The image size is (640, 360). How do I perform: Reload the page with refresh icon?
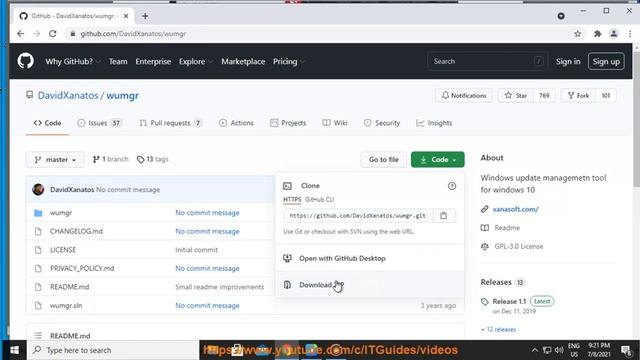pyautogui.click(x=53, y=34)
